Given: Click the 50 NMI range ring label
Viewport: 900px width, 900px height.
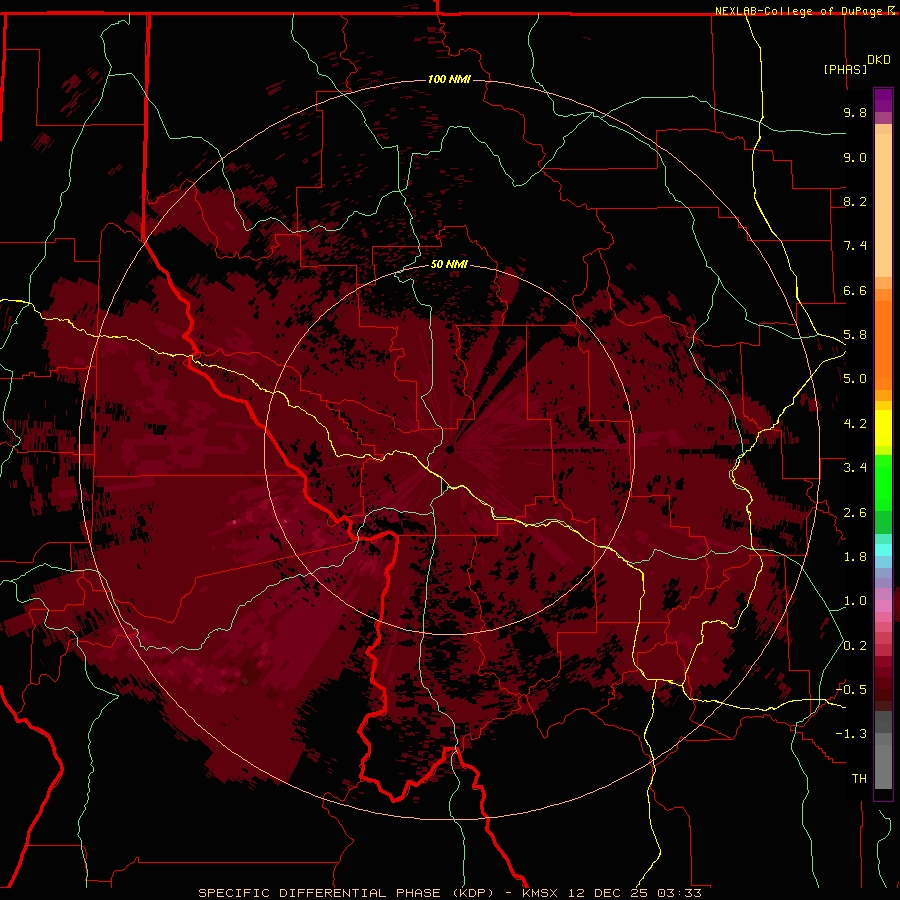Looking at the screenshot, I should (449, 265).
